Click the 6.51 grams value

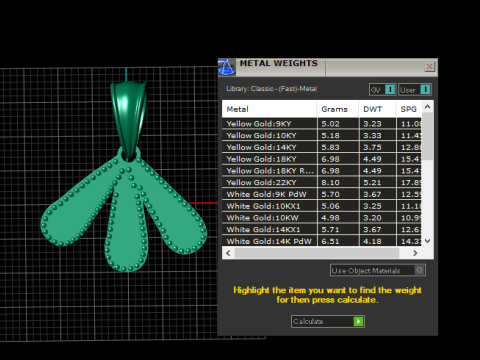pyautogui.click(x=330, y=241)
